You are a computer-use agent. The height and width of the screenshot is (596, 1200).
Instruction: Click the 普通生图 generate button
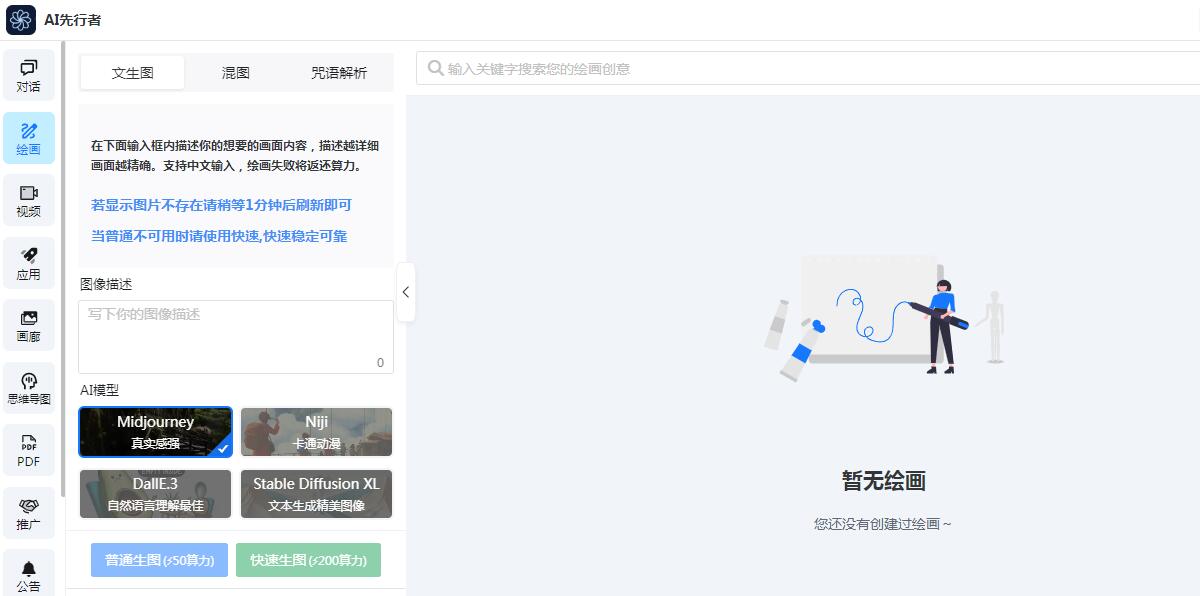pos(159,560)
